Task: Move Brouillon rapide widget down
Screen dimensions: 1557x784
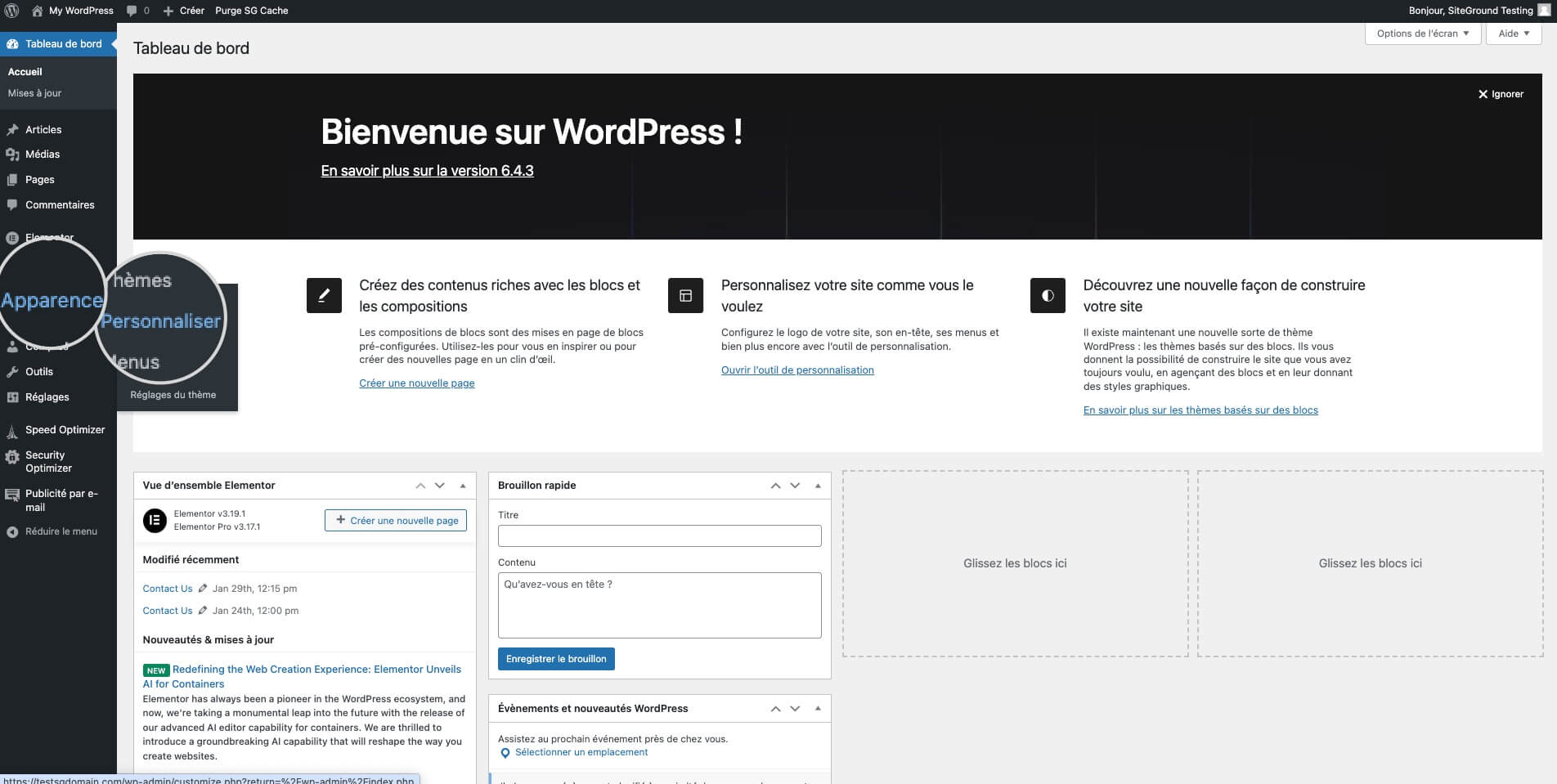Action: (x=795, y=486)
